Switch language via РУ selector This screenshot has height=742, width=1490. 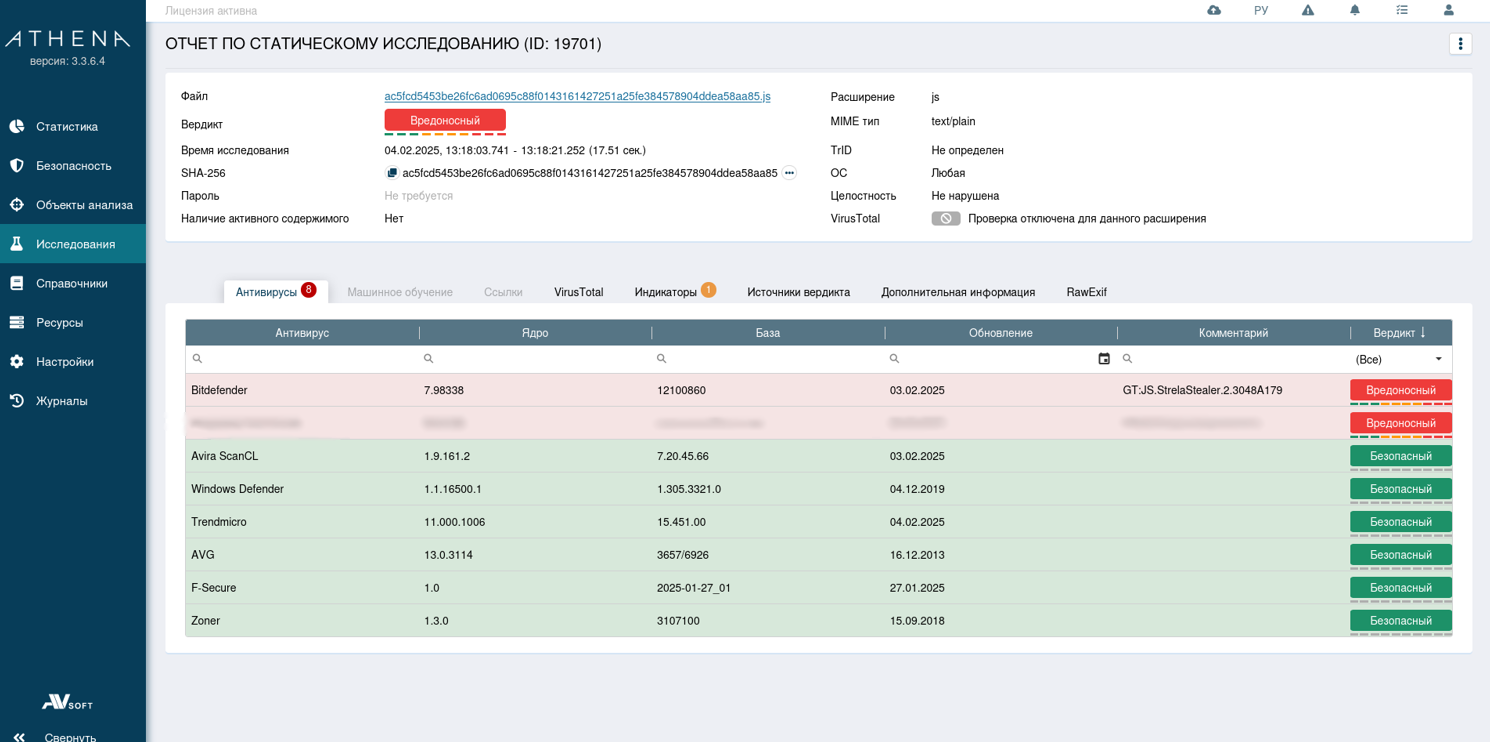(1260, 10)
